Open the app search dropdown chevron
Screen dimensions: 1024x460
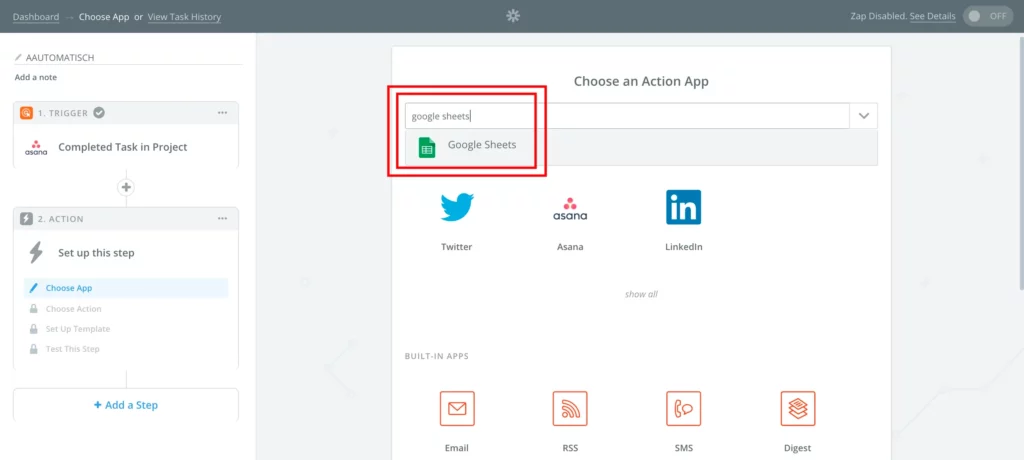[864, 116]
